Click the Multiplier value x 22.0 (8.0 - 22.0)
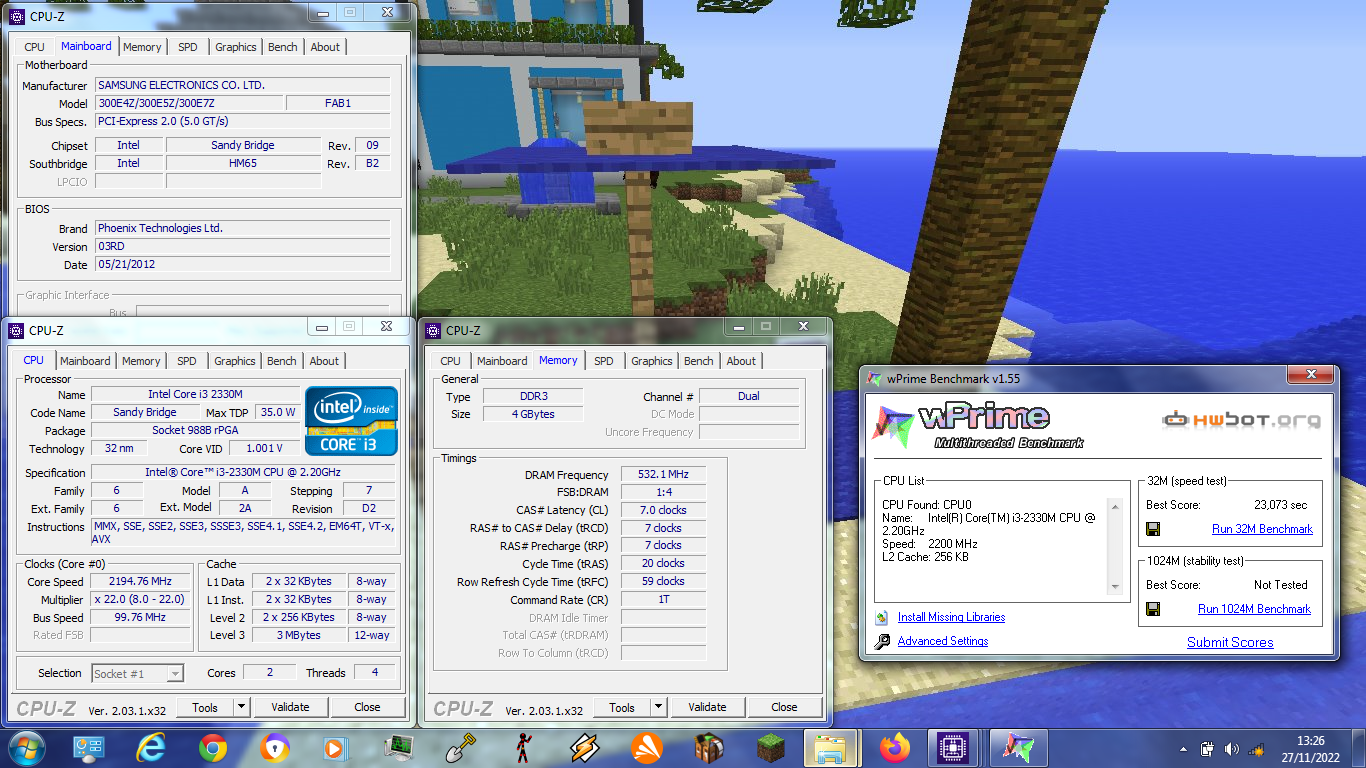The image size is (1366, 768). click(x=141, y=600)
